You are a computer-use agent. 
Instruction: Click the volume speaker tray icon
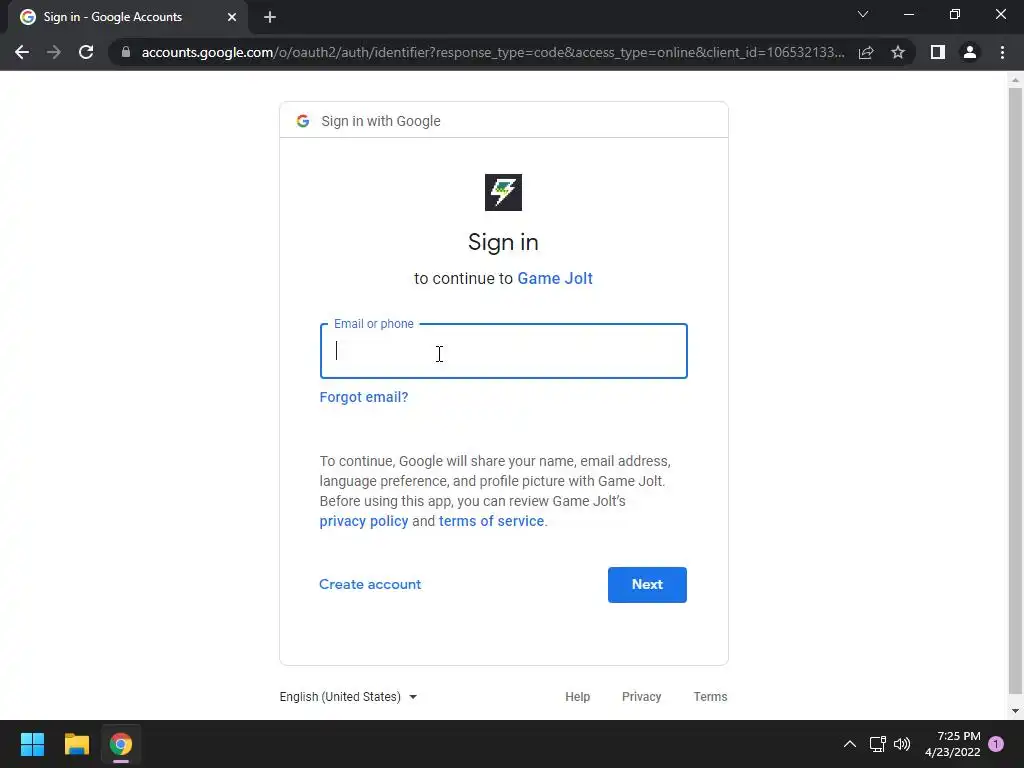point(902,744)
